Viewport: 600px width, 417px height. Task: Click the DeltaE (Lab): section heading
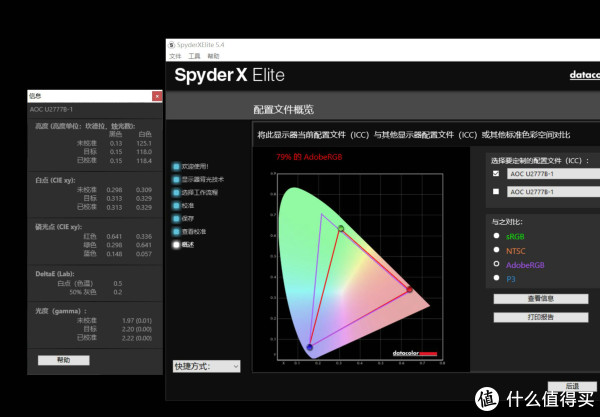coord(55,274)
